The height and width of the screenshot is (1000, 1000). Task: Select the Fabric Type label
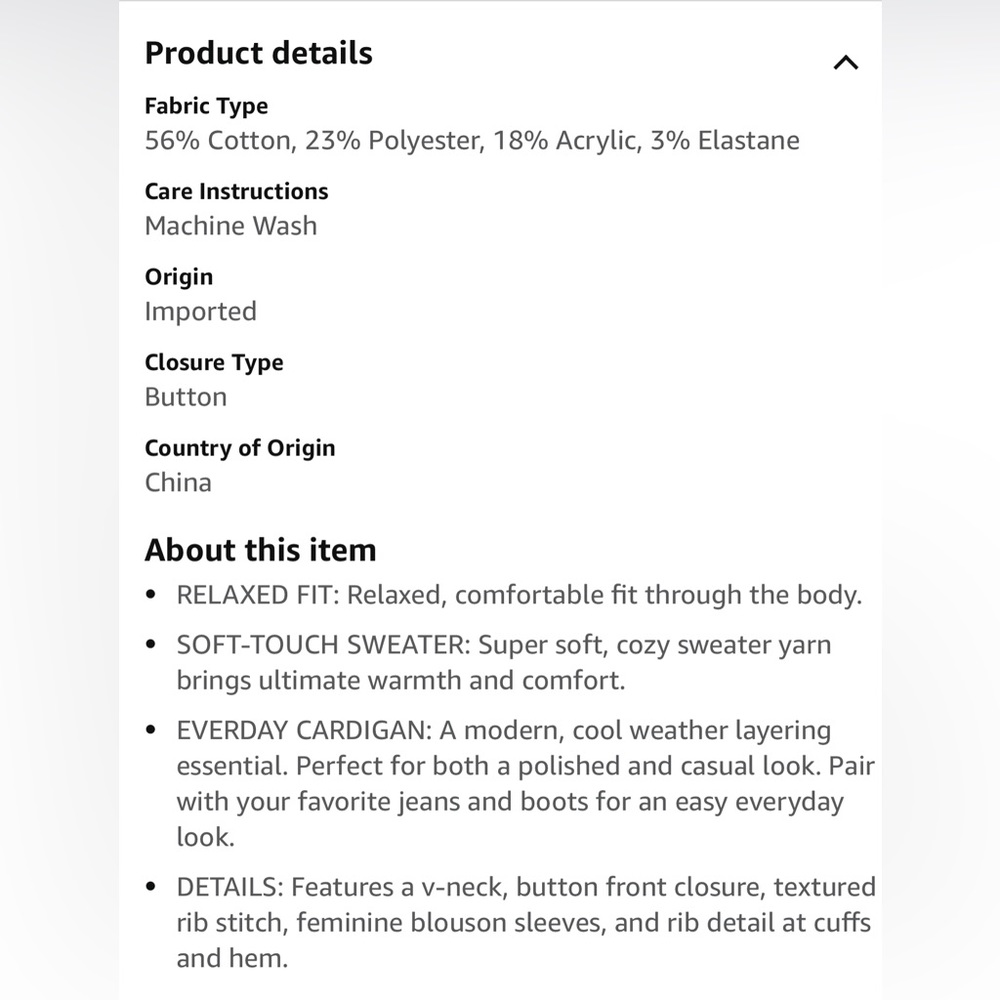[x=206, y=106]
